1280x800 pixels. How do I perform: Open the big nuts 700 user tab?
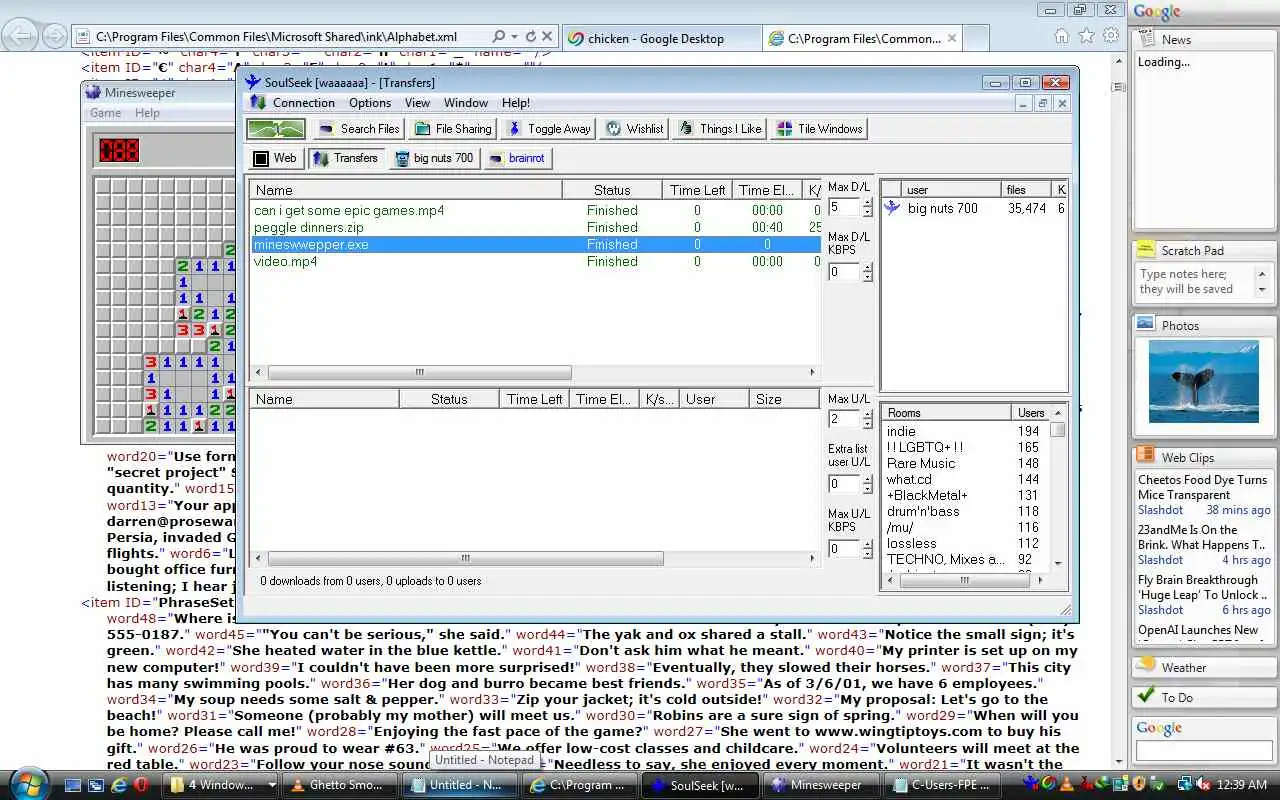434,158
